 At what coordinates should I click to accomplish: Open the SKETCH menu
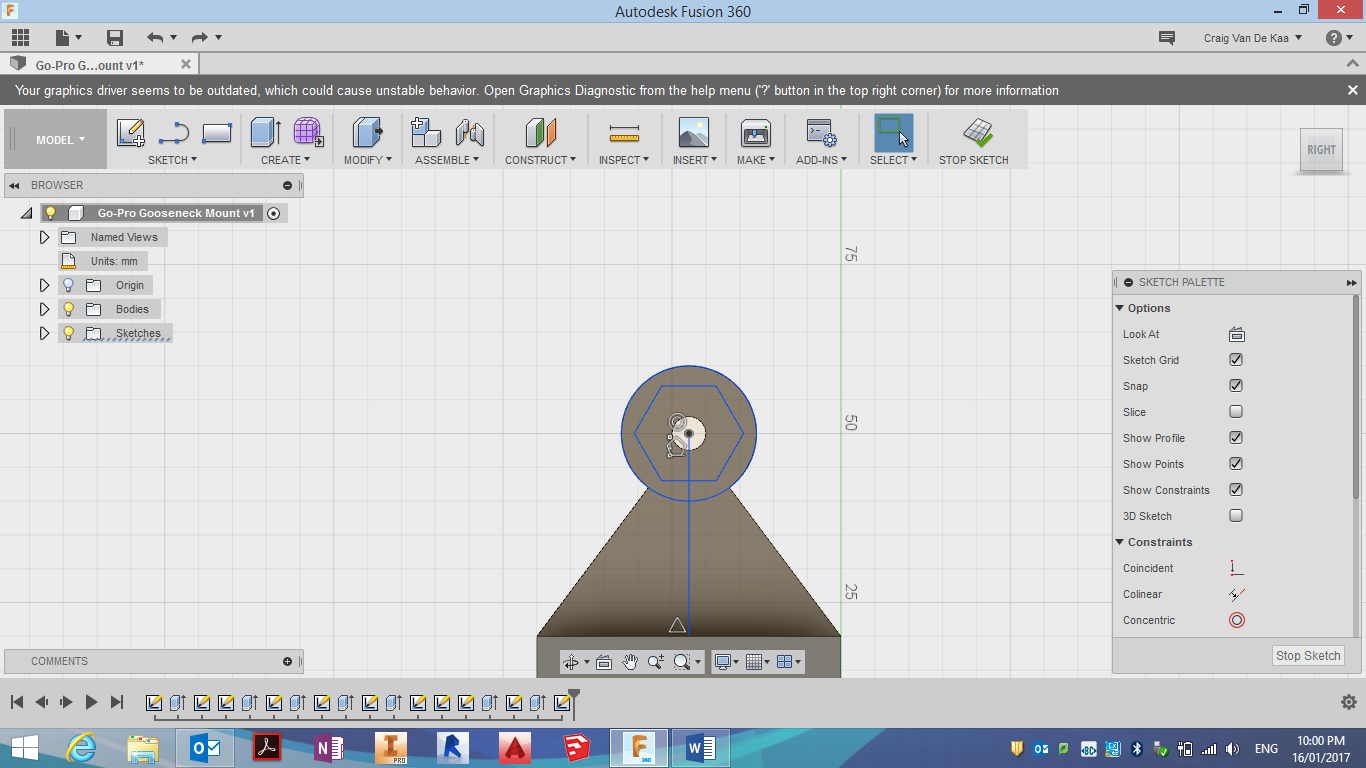[172, 160]
